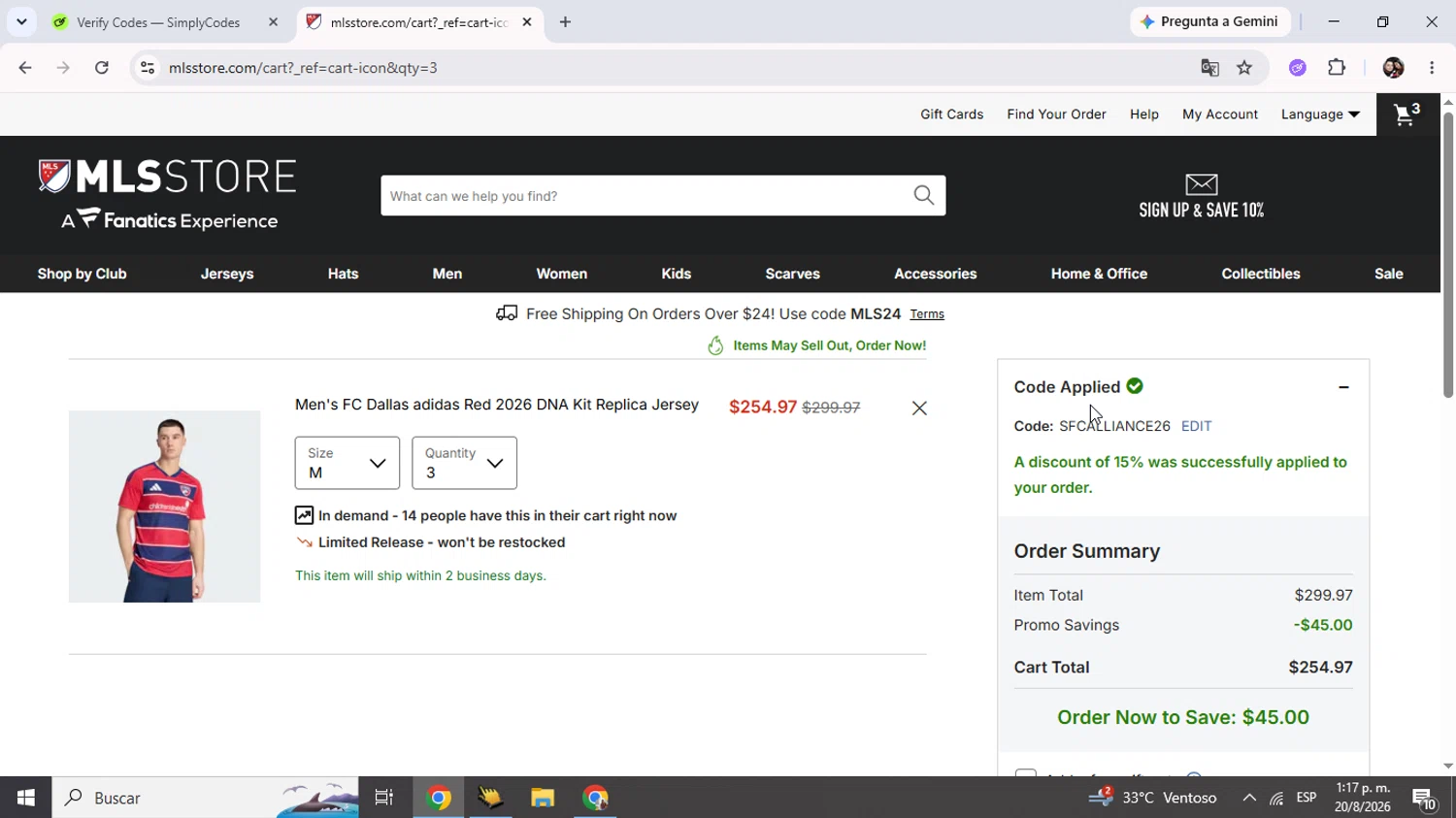The width and height of the screenshot is (1456, 818).
Task: Open the FC Dallas jersey product title
Action: pos(497,405)
